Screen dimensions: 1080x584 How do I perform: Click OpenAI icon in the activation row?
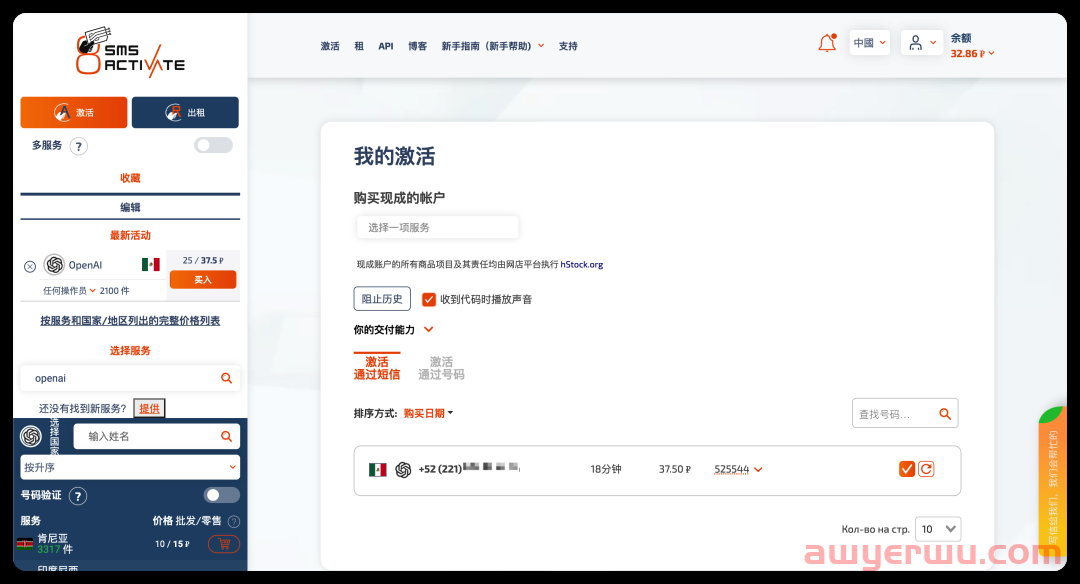click(x=404, y=470)
